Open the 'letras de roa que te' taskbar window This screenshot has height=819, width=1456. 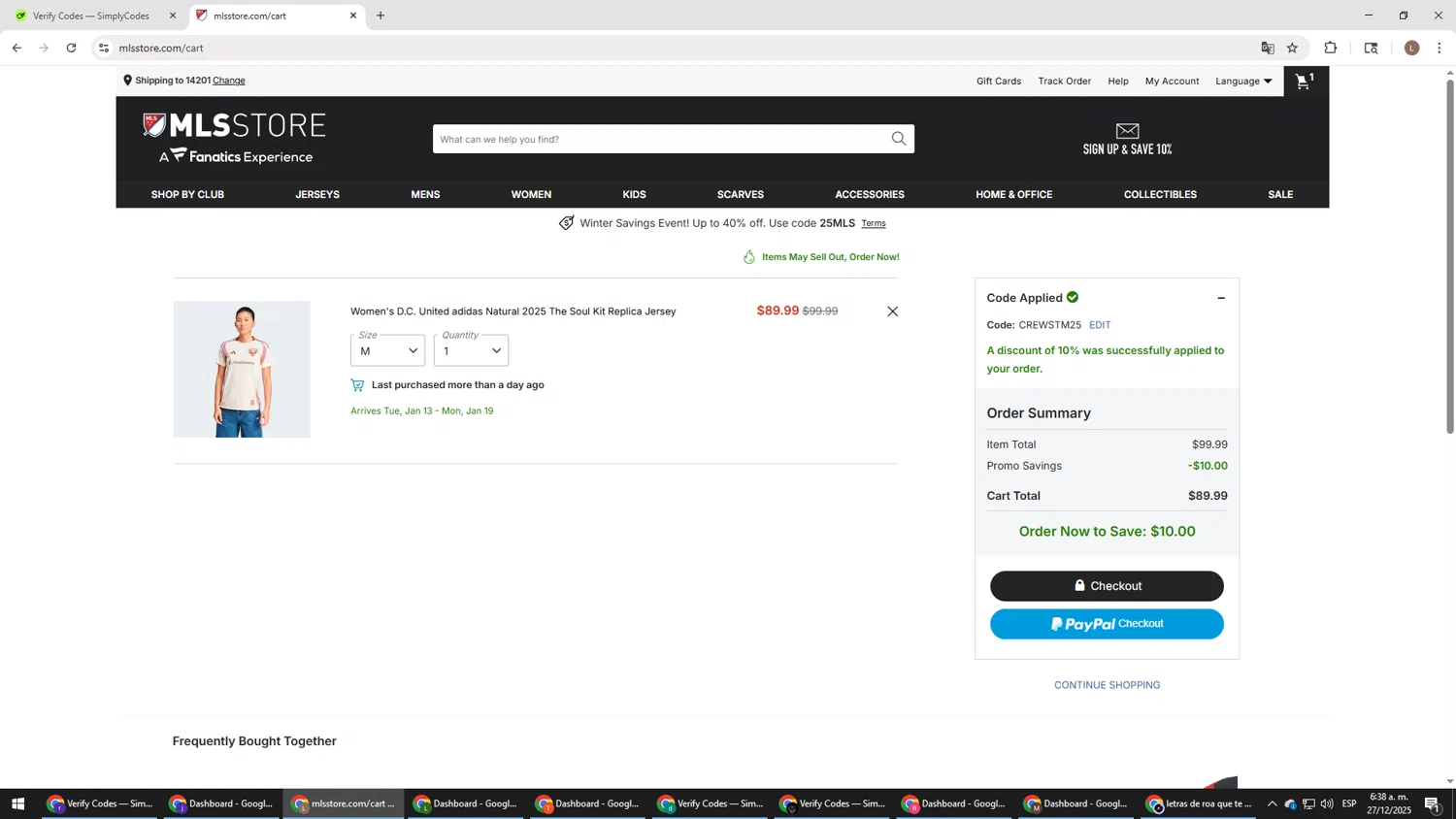[1201, 803]
